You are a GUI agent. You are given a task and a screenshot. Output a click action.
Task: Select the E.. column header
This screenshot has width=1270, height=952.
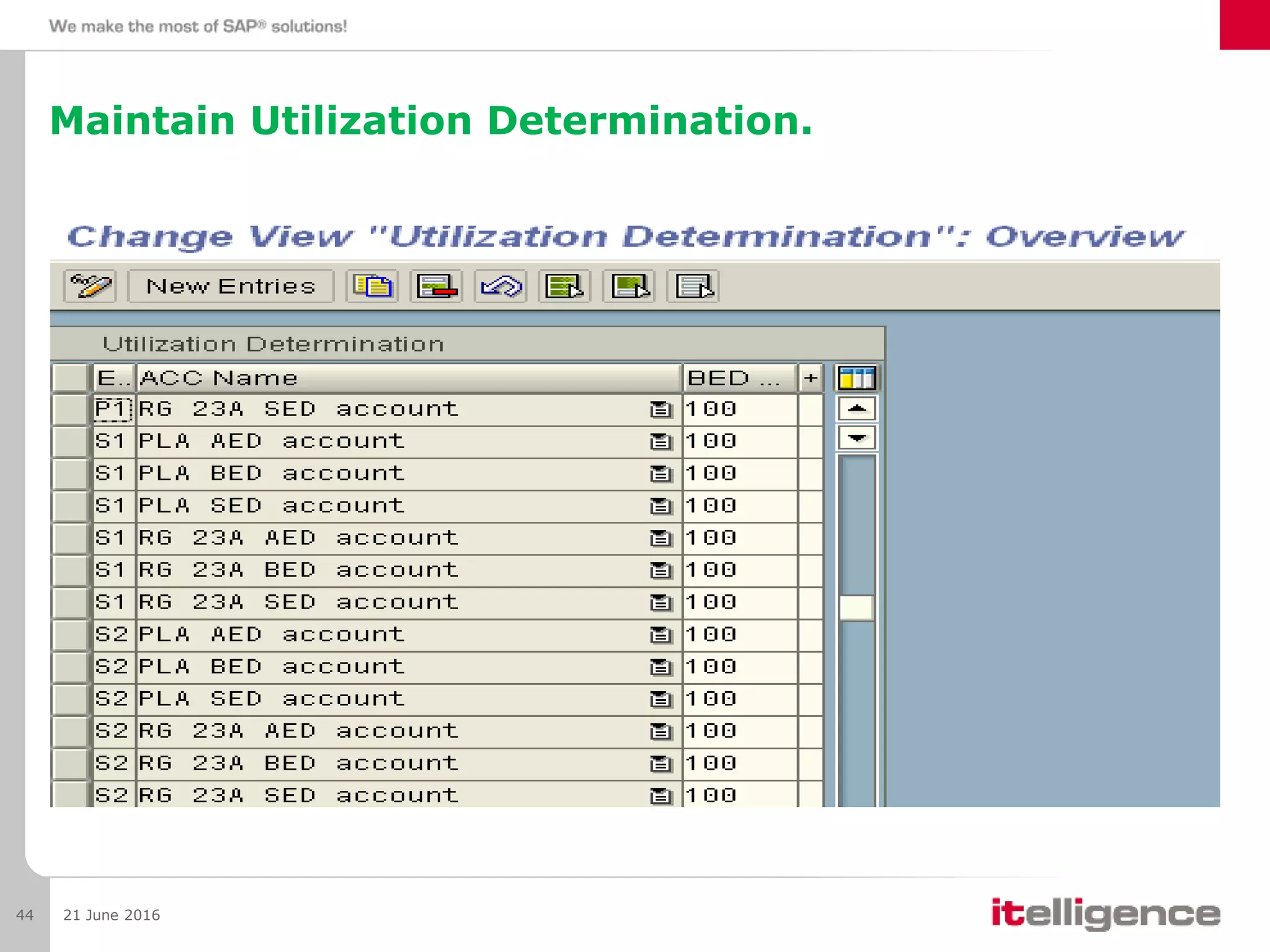[114, 377]
